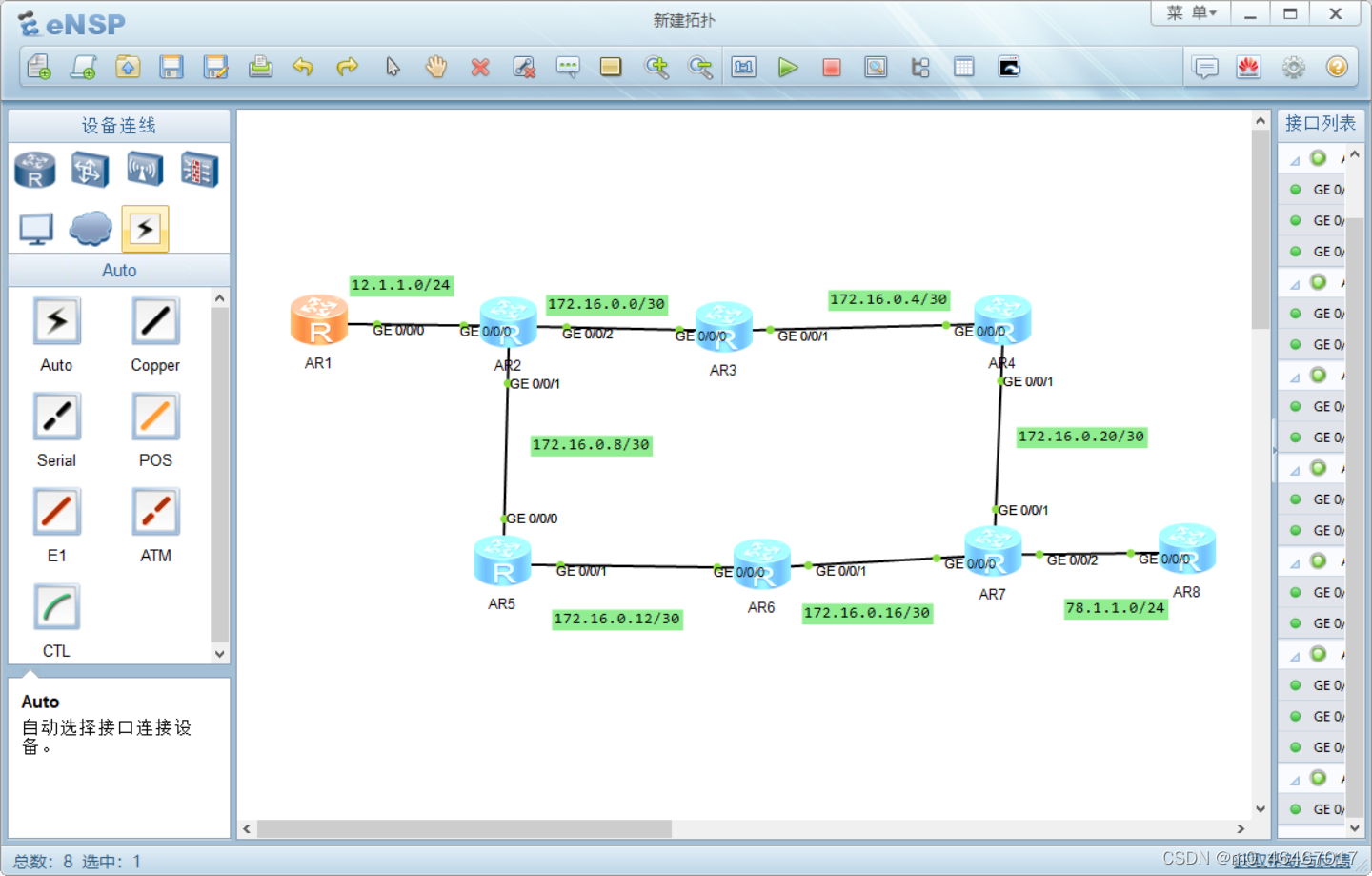Toggle the grid display icon
The height and width of the screenshot is (876, 1372).
point(964,67)
